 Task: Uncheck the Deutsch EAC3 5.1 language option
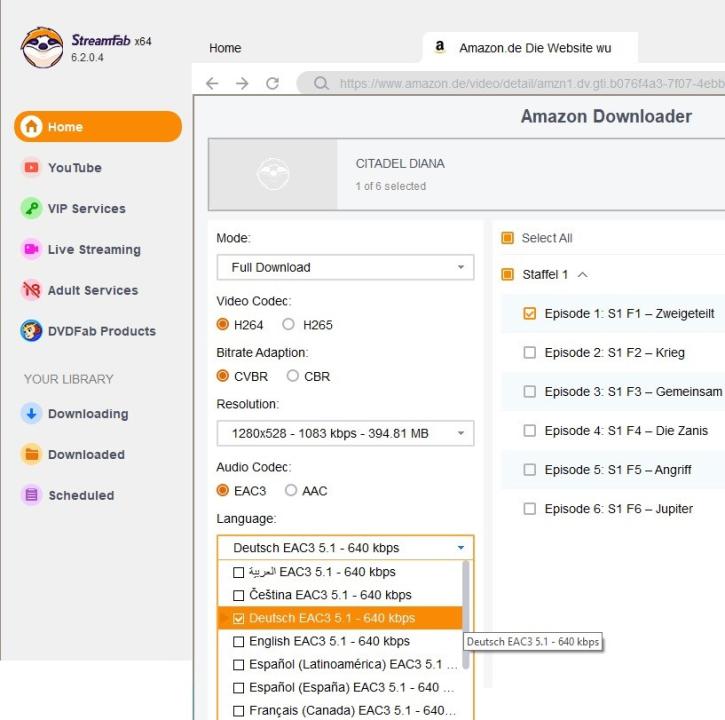[238, 619]
